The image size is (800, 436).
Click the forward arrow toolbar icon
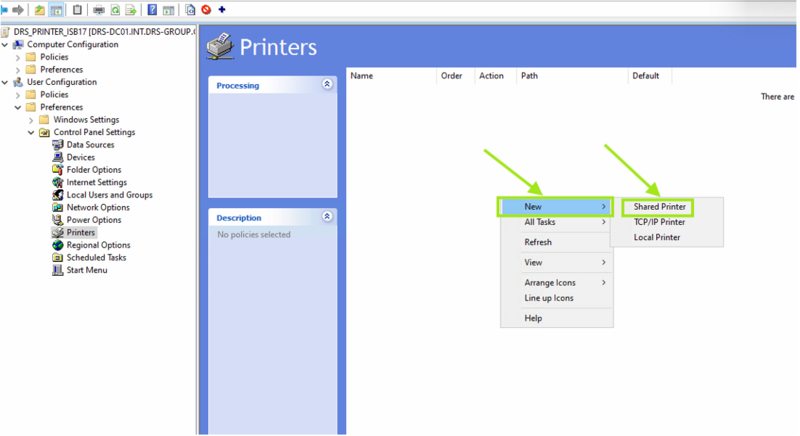(18, 10)
